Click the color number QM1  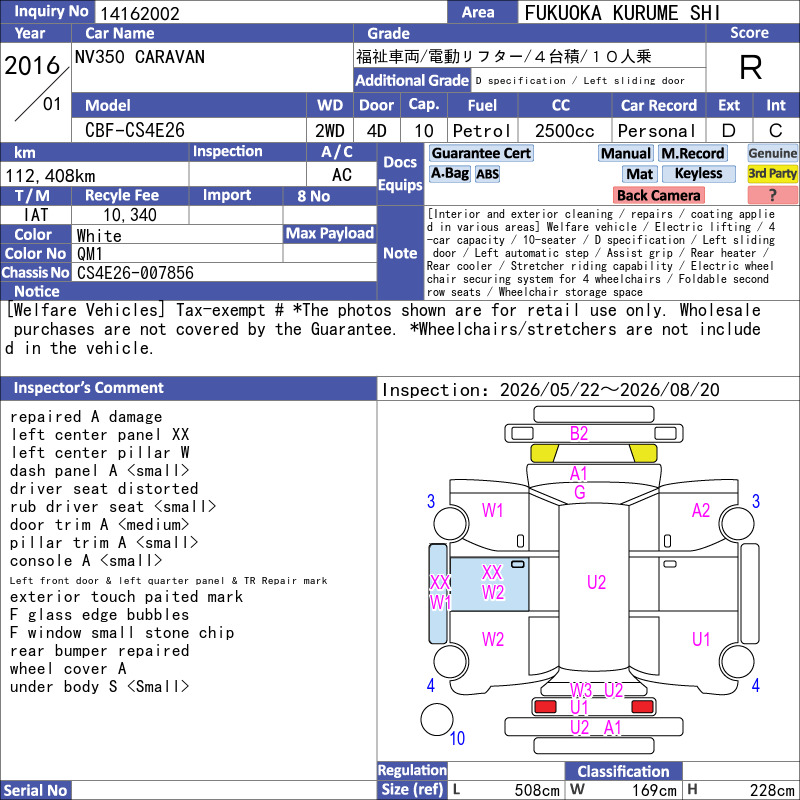click(x=90, y=254)
